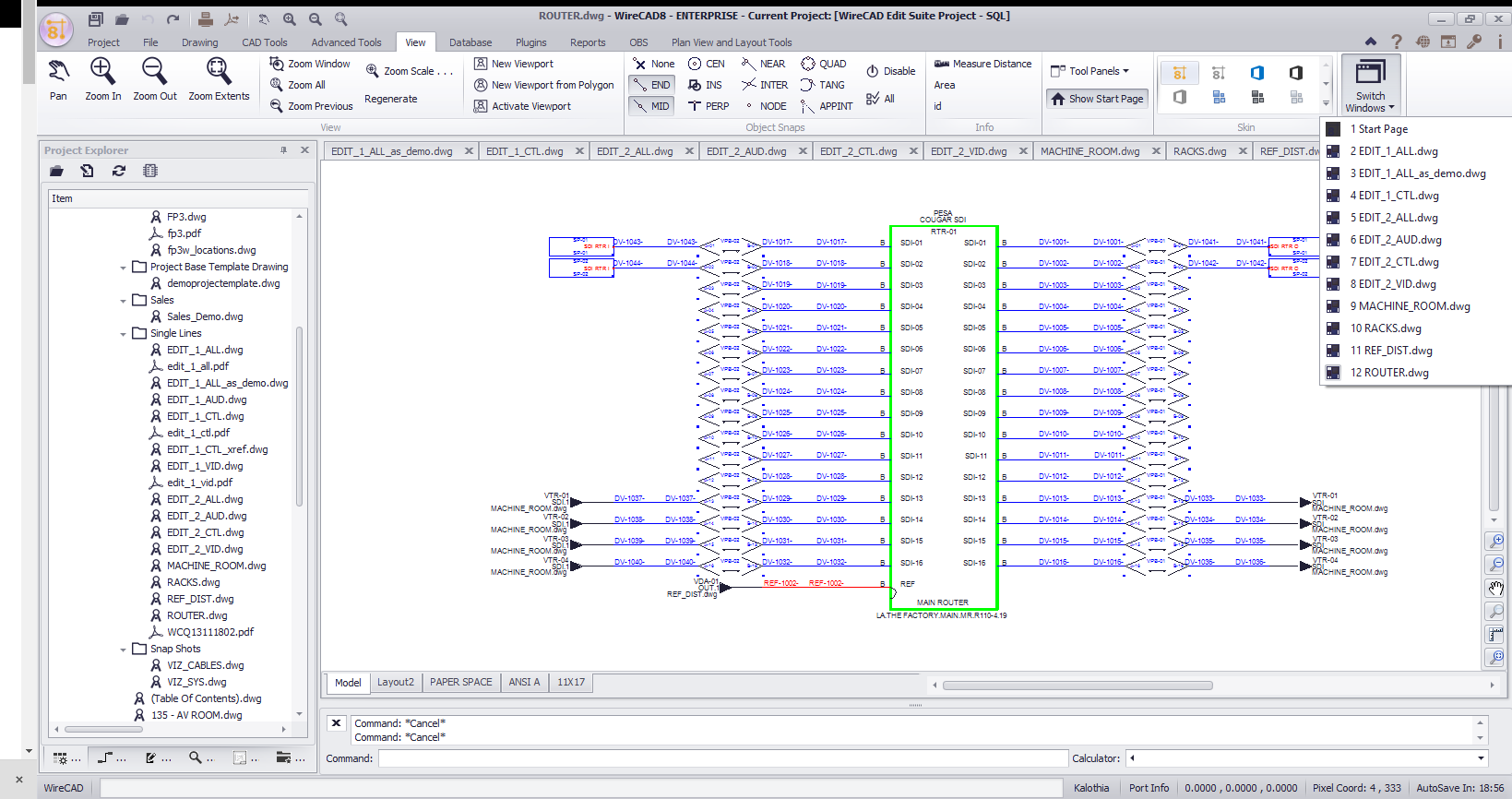This screenshot has width=1512, height=799.
Task: Click New Viewport from Polygon
Action: coord(543,85)
